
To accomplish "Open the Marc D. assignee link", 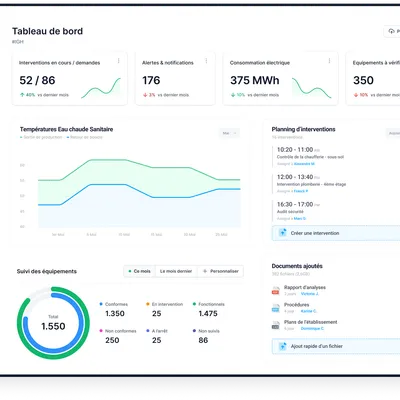I will pyautogui.click(x=300, y=219).
